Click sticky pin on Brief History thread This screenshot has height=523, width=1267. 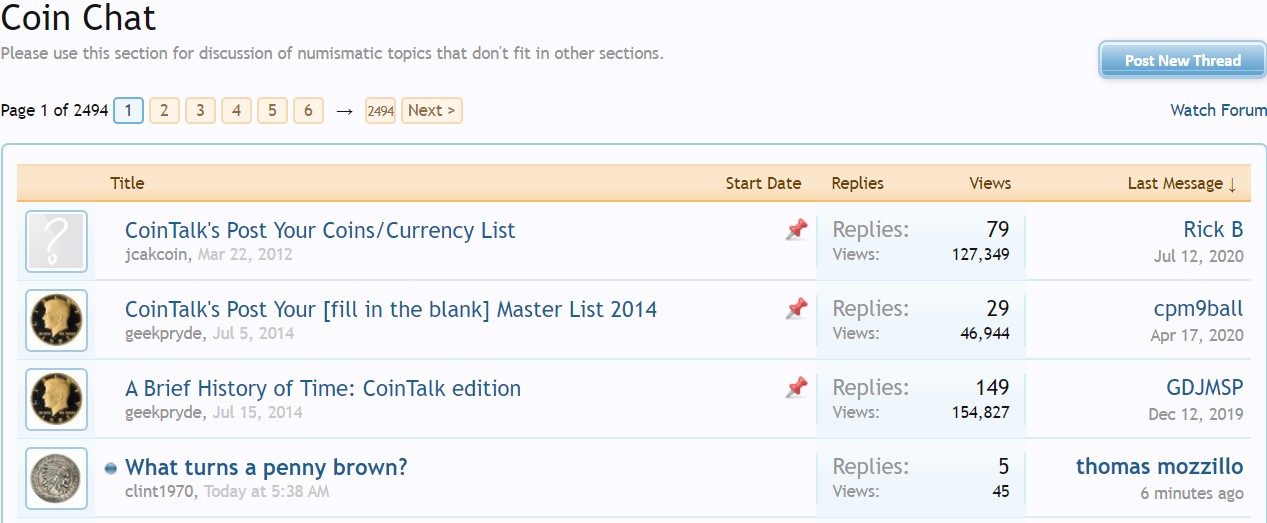coord(796,387)
